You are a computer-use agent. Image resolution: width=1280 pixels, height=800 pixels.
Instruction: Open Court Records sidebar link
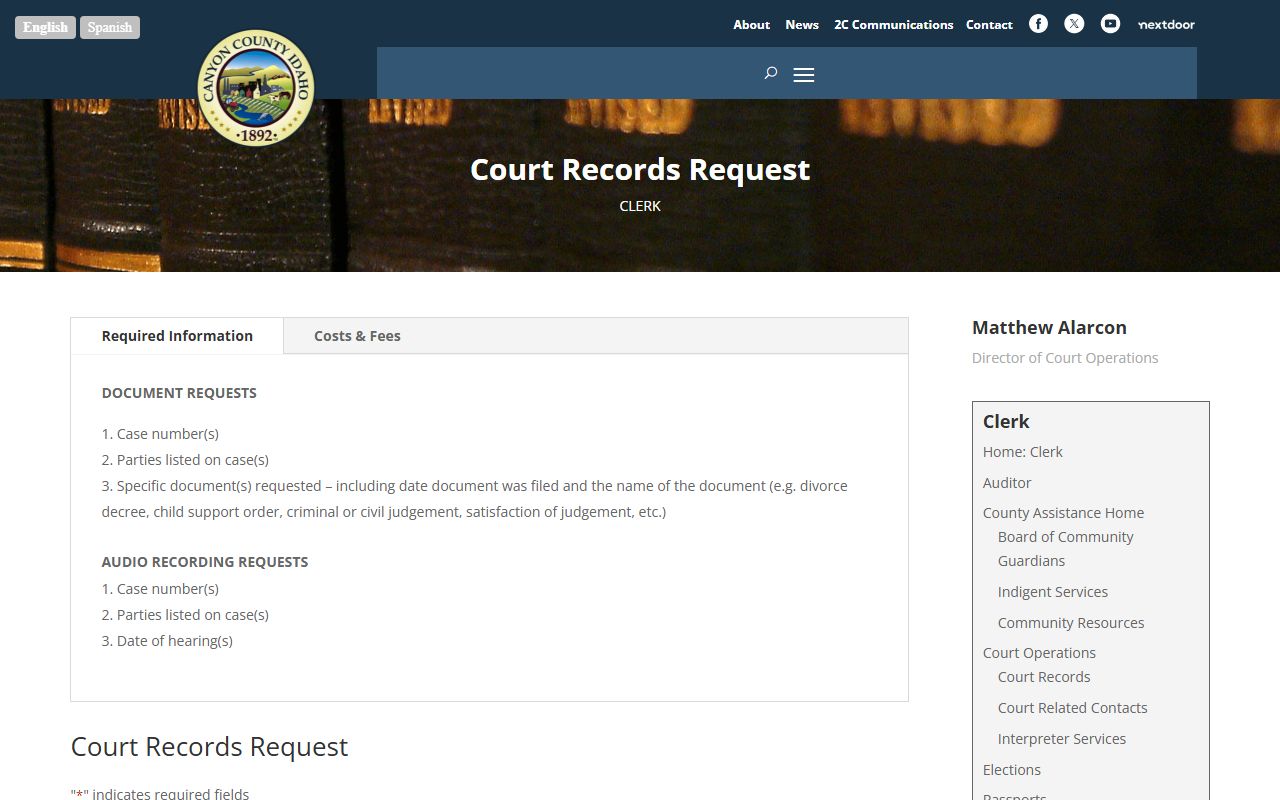1043,677
